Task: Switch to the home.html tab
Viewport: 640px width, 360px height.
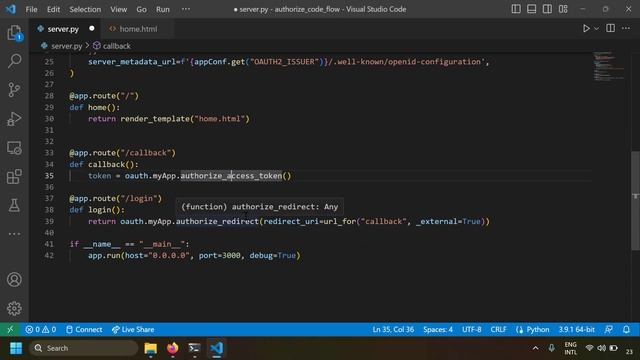Action: (138, 29)
